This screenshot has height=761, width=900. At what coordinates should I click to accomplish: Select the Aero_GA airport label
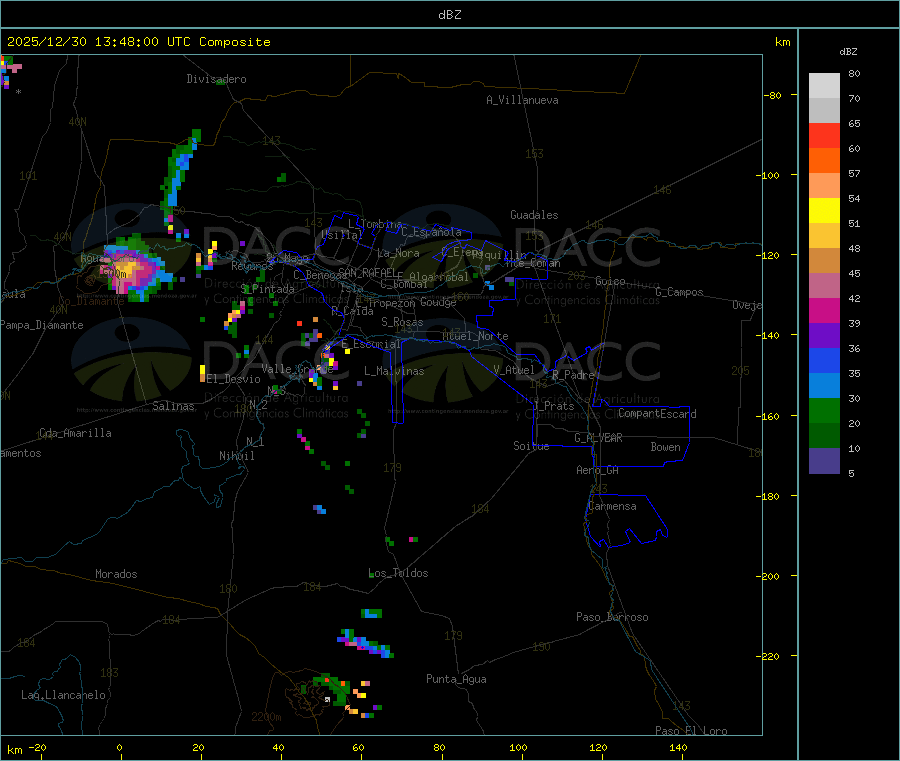click(x=597, y=470)
